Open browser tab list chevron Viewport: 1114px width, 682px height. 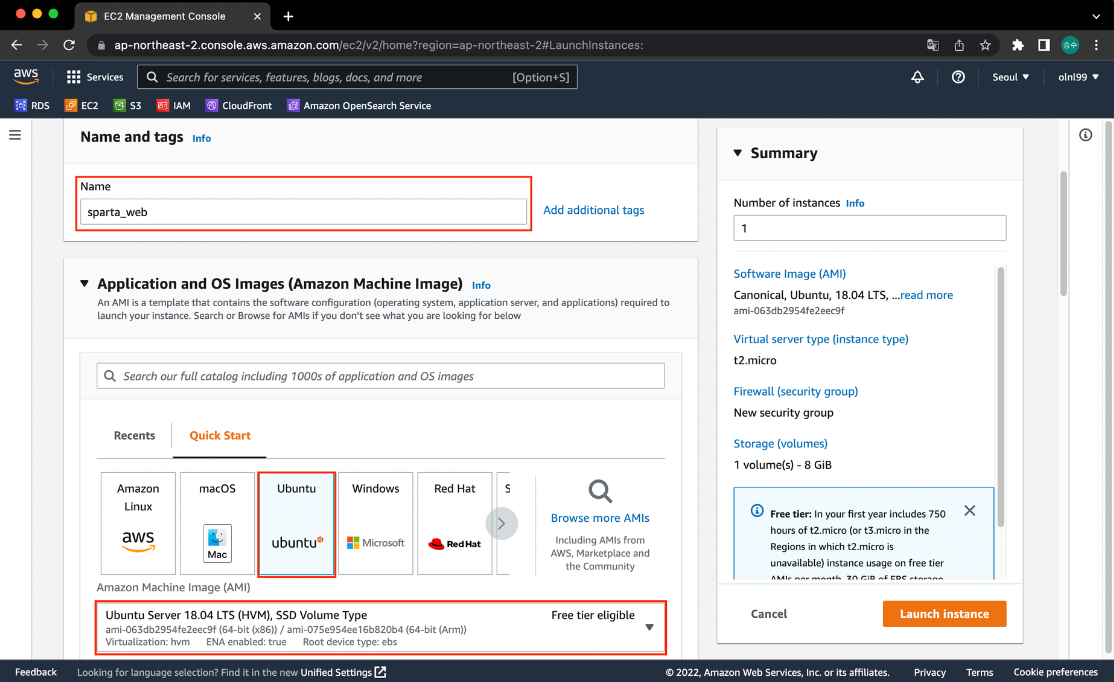1096,16
